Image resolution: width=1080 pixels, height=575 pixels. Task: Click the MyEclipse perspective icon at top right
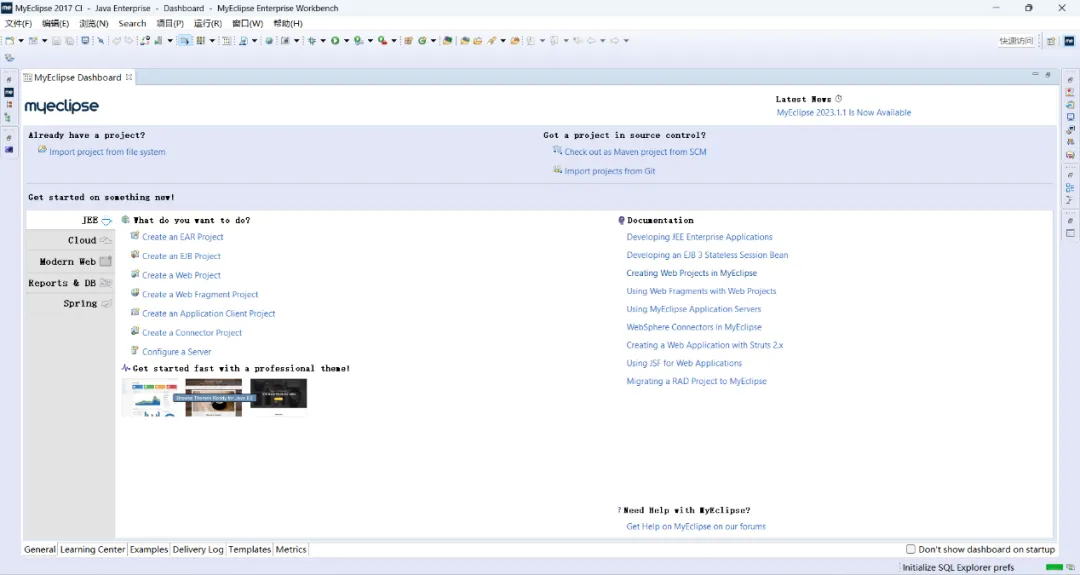(x=1069, y=41)
